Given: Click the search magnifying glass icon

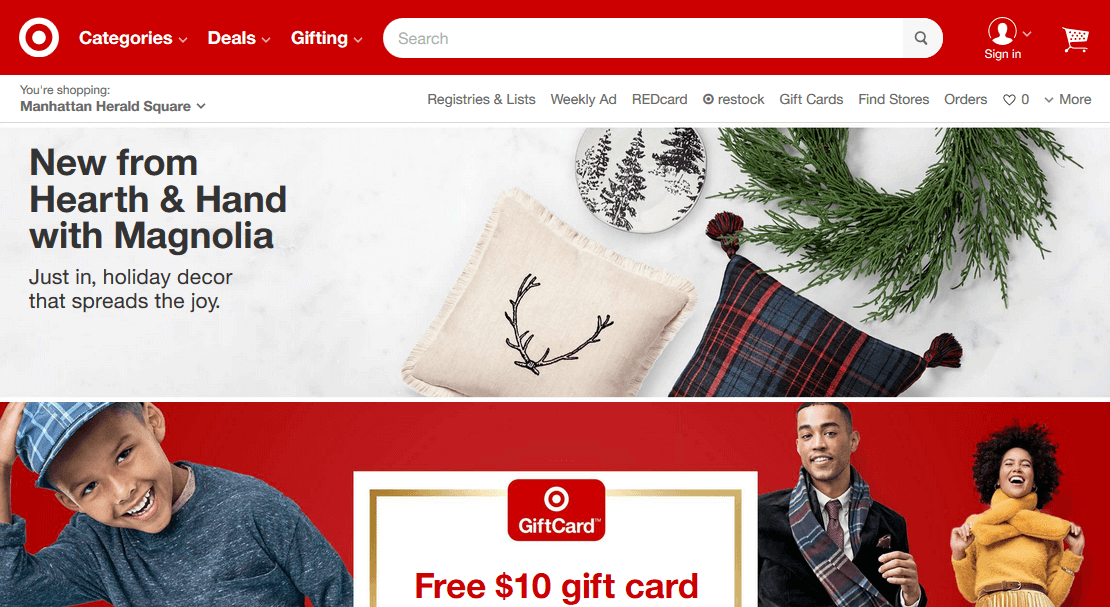Looking at the screenshot, I should 921,38.
